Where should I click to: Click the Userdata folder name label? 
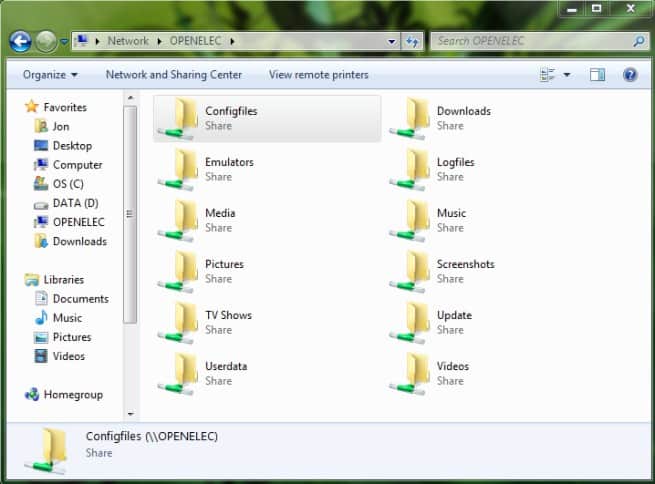point(226,366)
